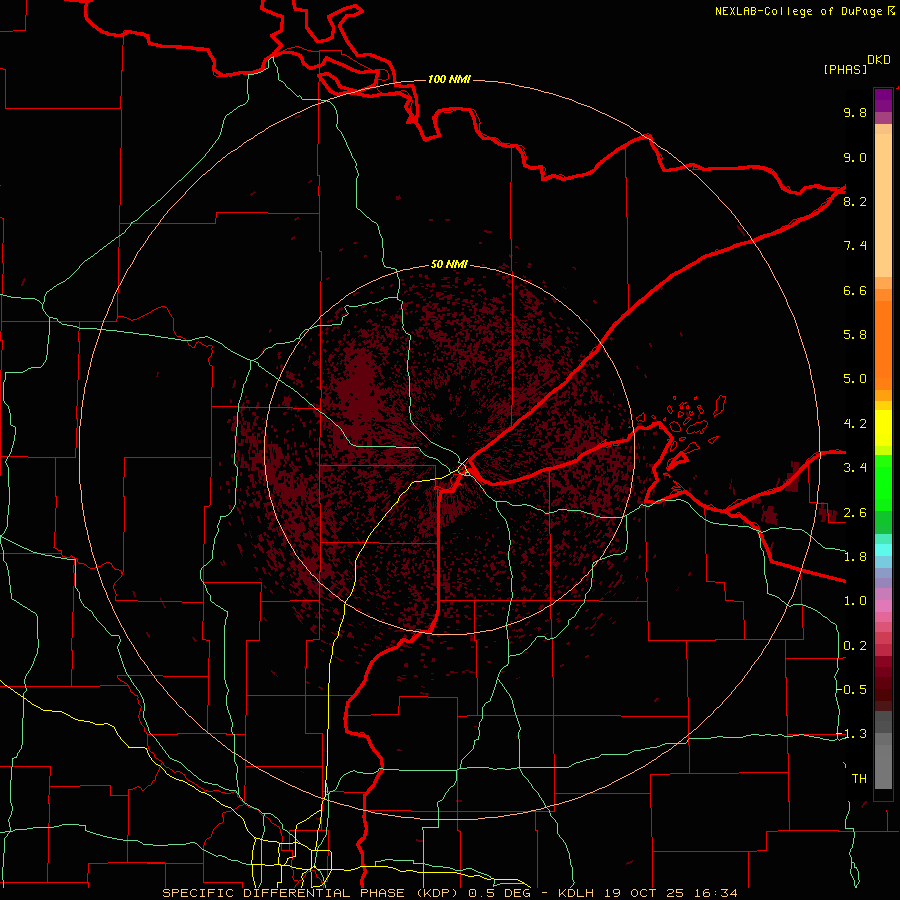Click the TH label on the scale
The height and width of the screenshot is (900, 900).
pyautogui.click(x=859, y=778)
